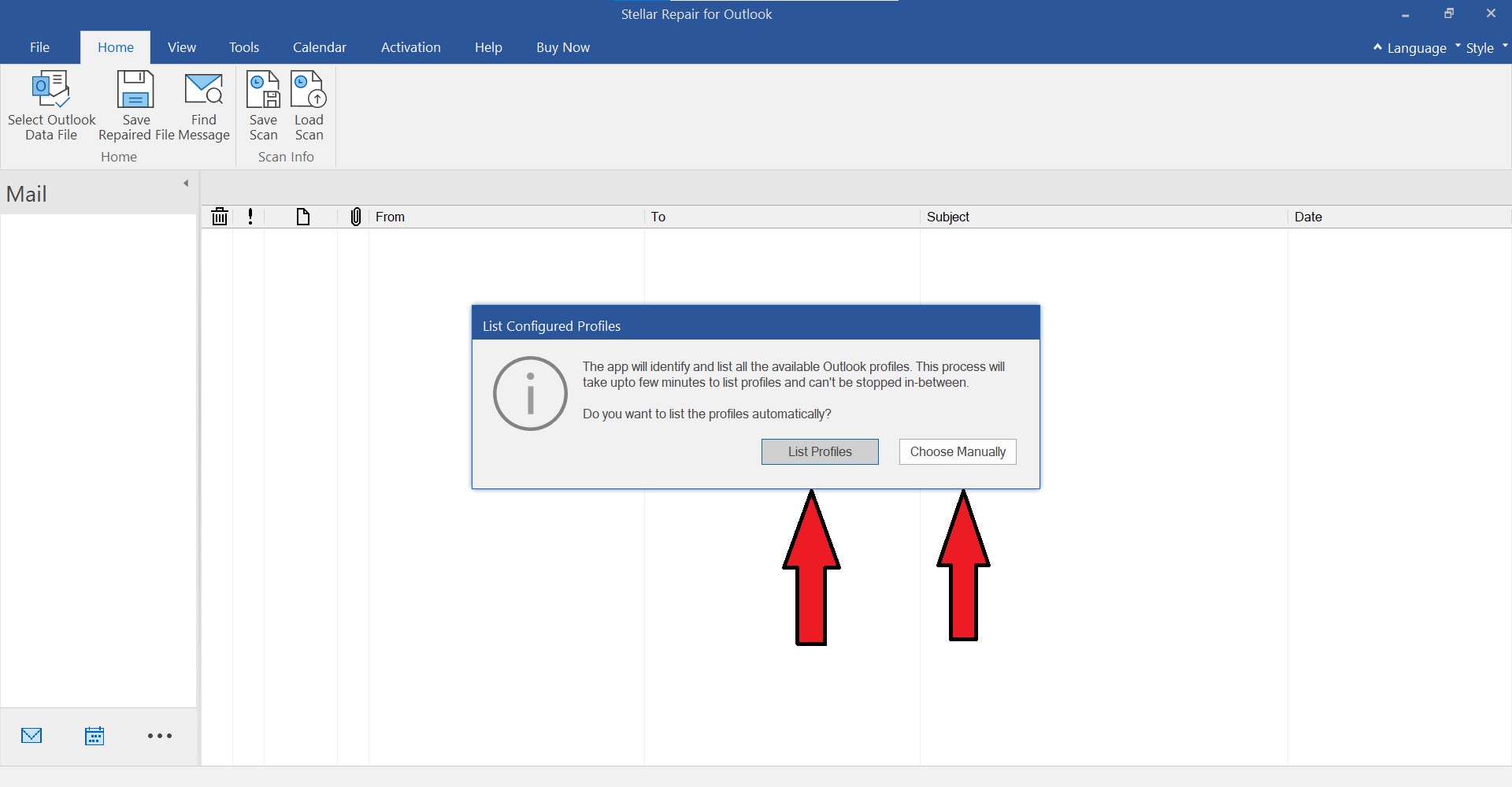This screenshot has height=787, width=1512.
Task: Click the attachment paperclip column header
Action: click(356, 217)
